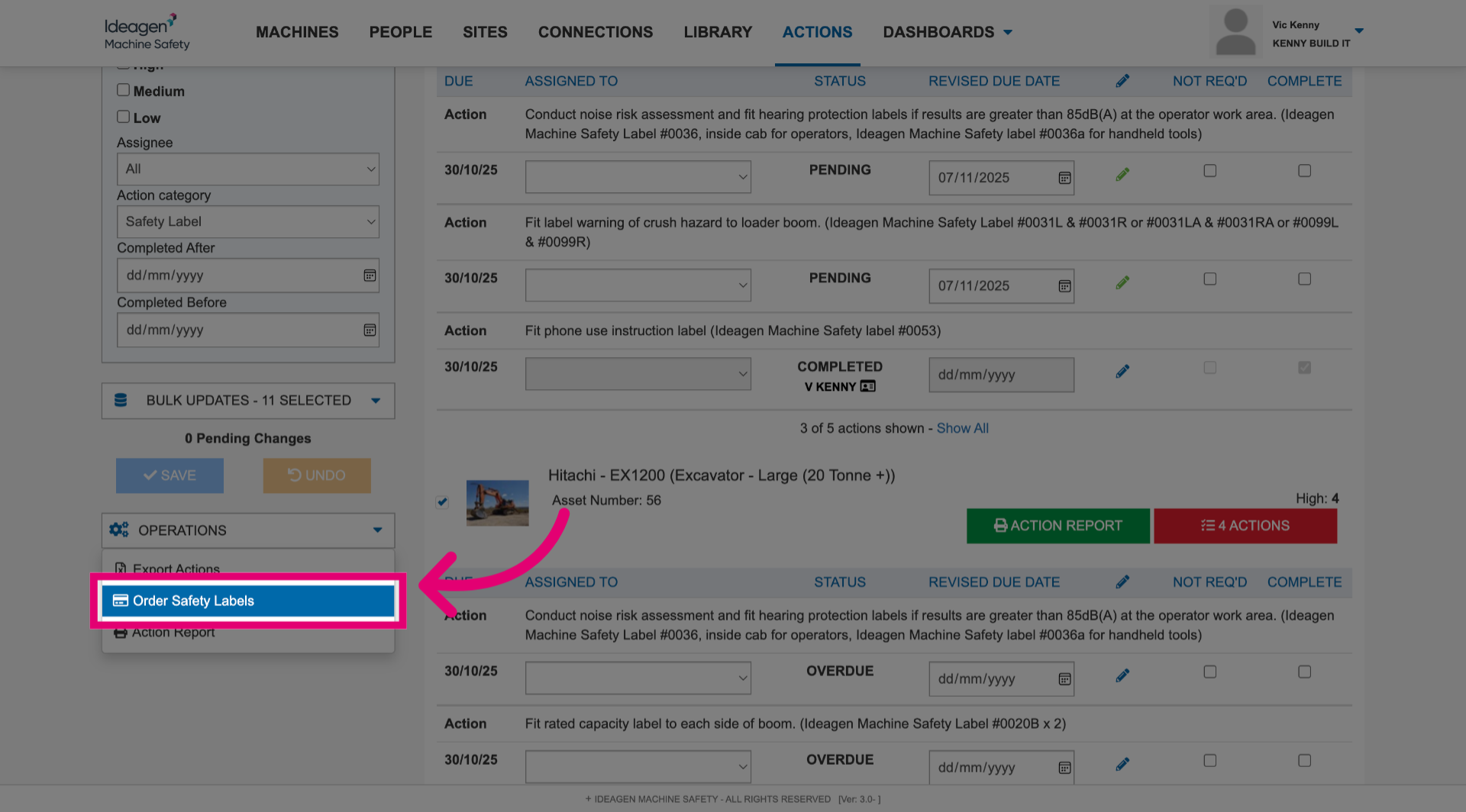Go to the People tab
Image resolution: width=1466 pixels, height=812 pixels.
[401, 32]
